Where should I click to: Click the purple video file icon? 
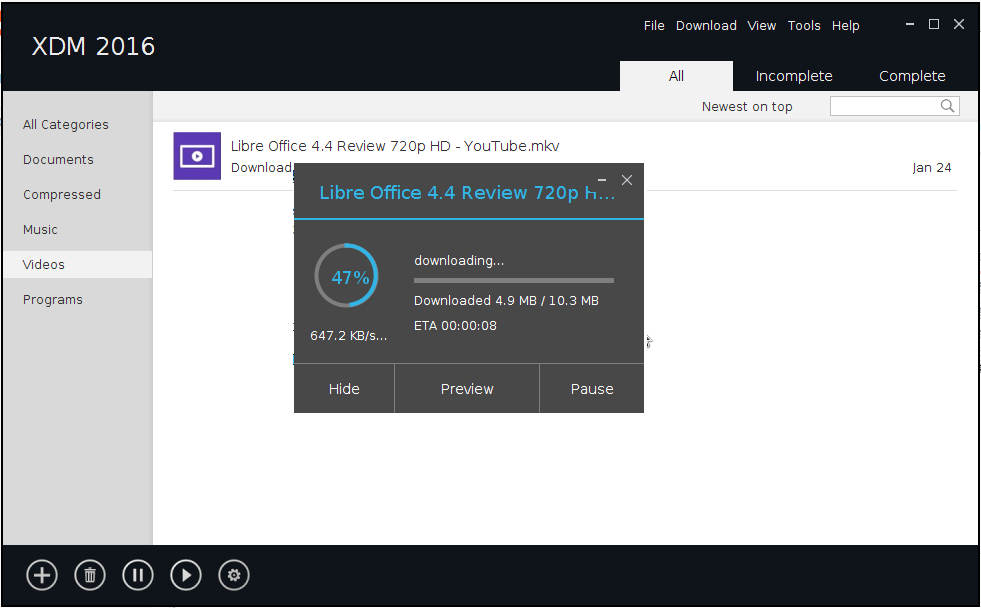[197, 156]
